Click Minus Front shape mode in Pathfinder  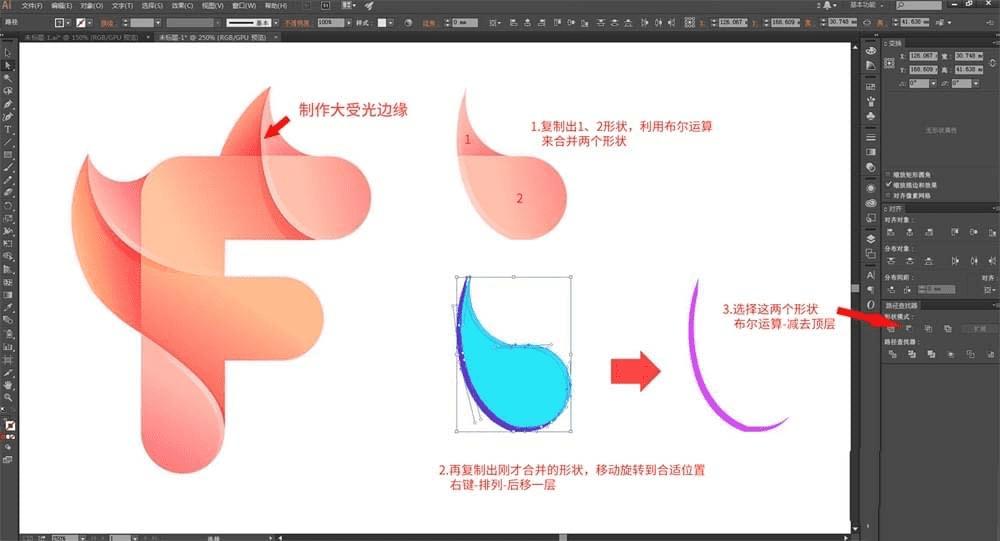(x=909, y=329)
